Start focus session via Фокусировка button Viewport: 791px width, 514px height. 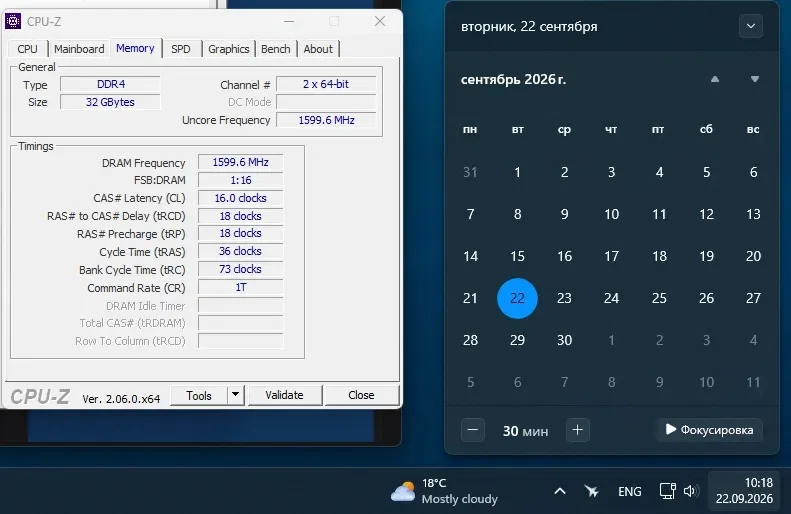709,430
